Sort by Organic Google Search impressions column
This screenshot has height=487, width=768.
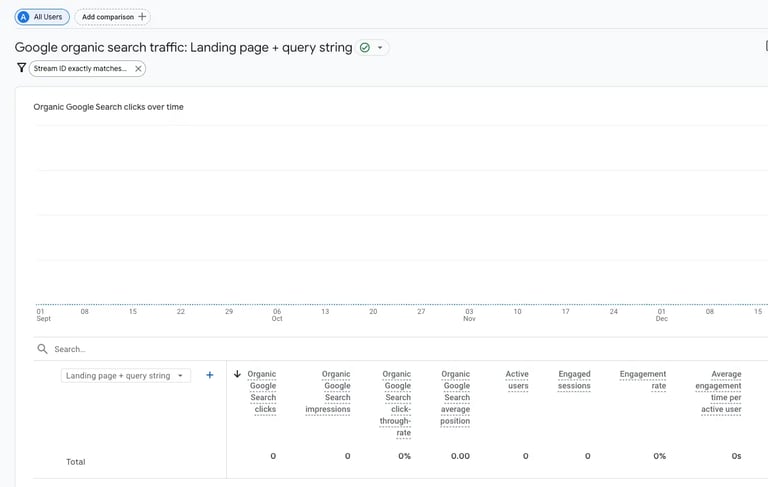pos(328,391)
